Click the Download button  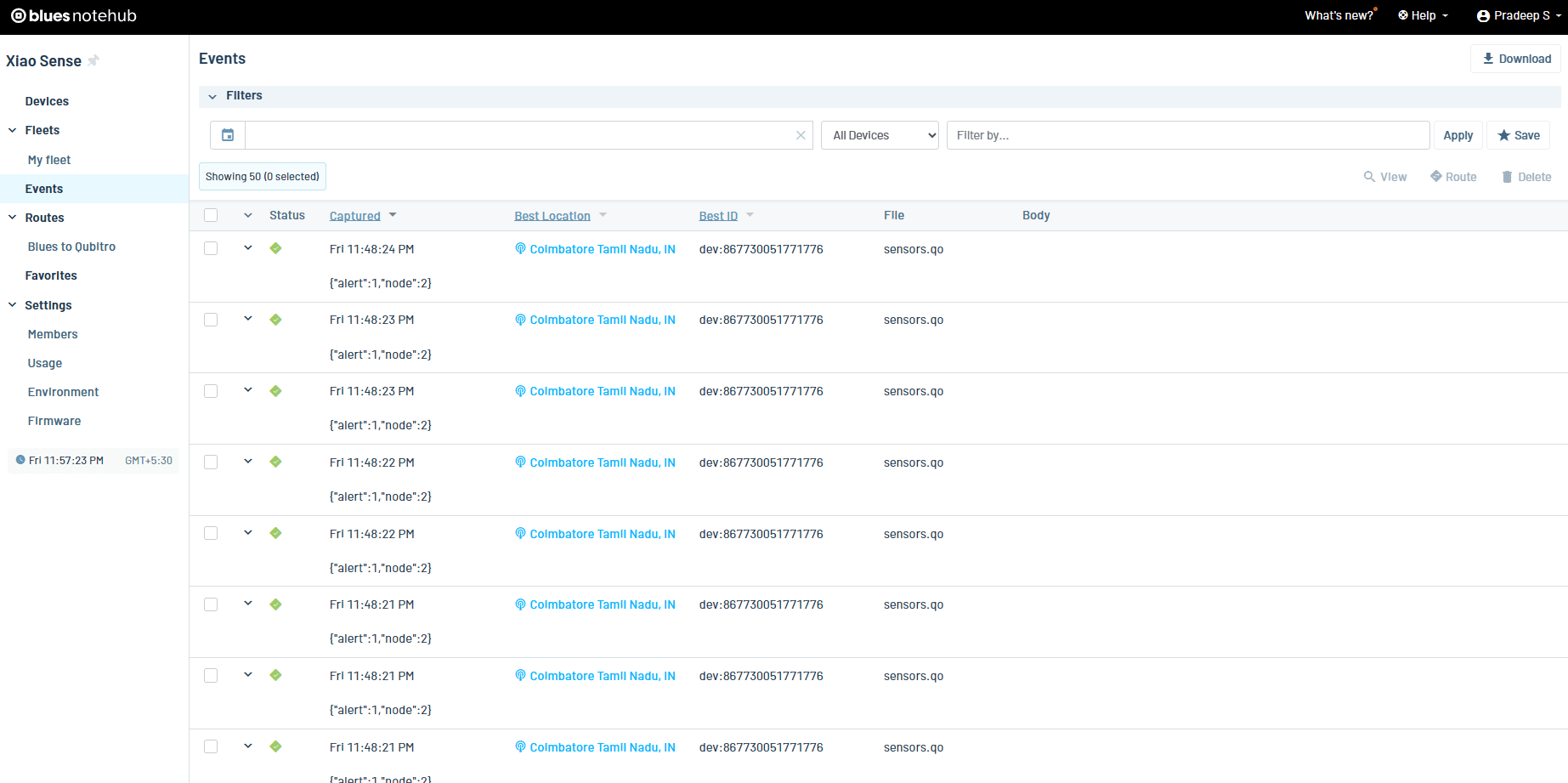point(1516,59)
